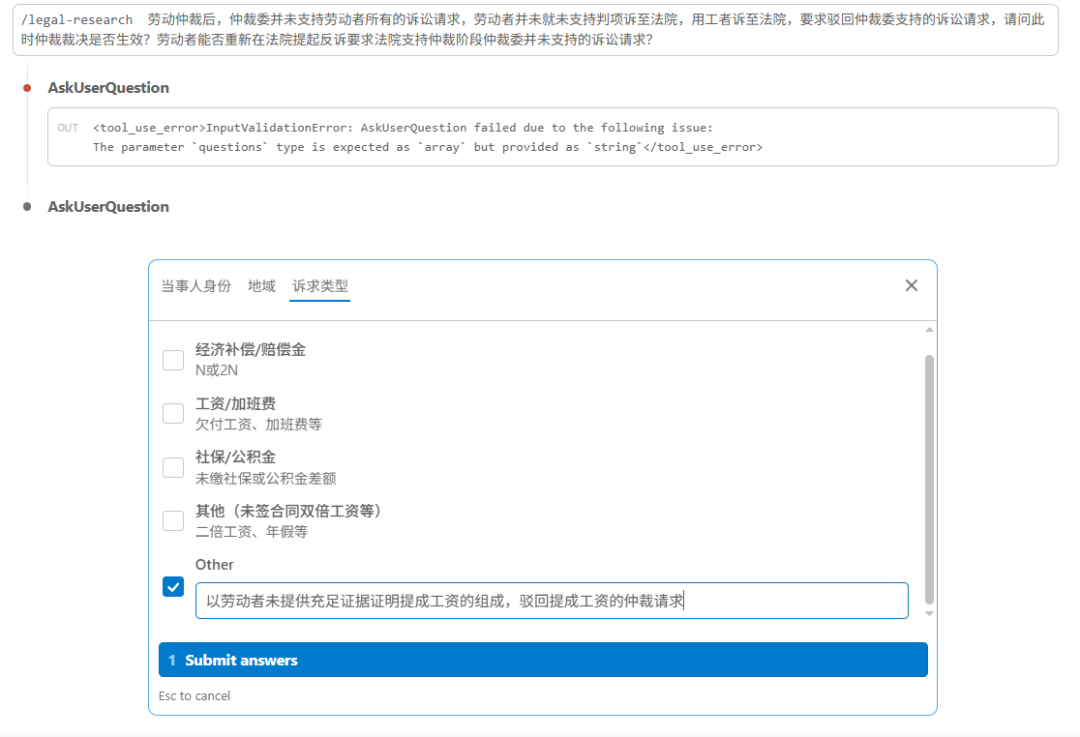Switch to the 当事人身份 tab
Image resolution: width=1080 pixels, height=737 pixels.
[x=196, y=286]
